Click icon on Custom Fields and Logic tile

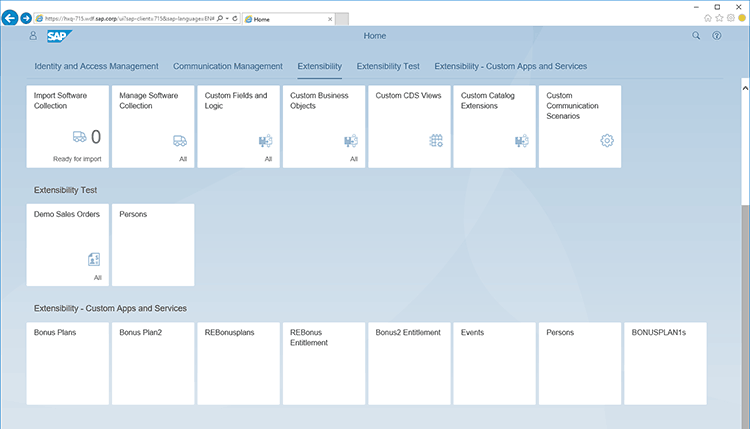coord(265,141)
